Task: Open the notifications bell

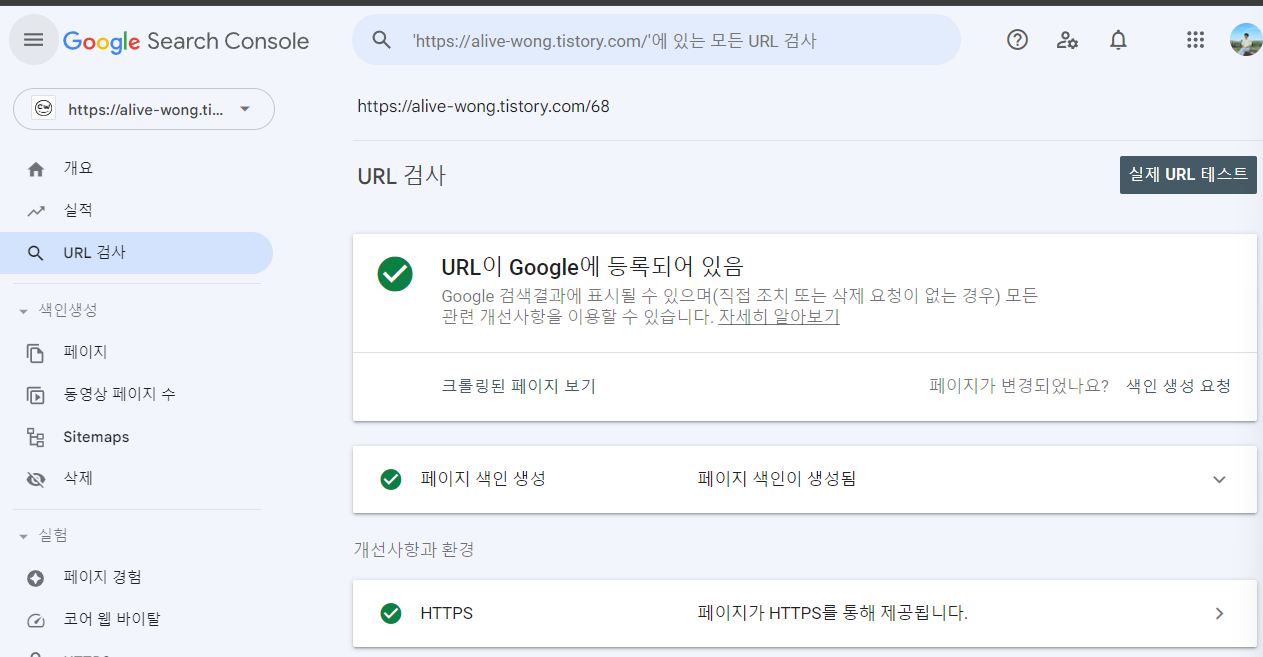Action: click(1118, 40)
